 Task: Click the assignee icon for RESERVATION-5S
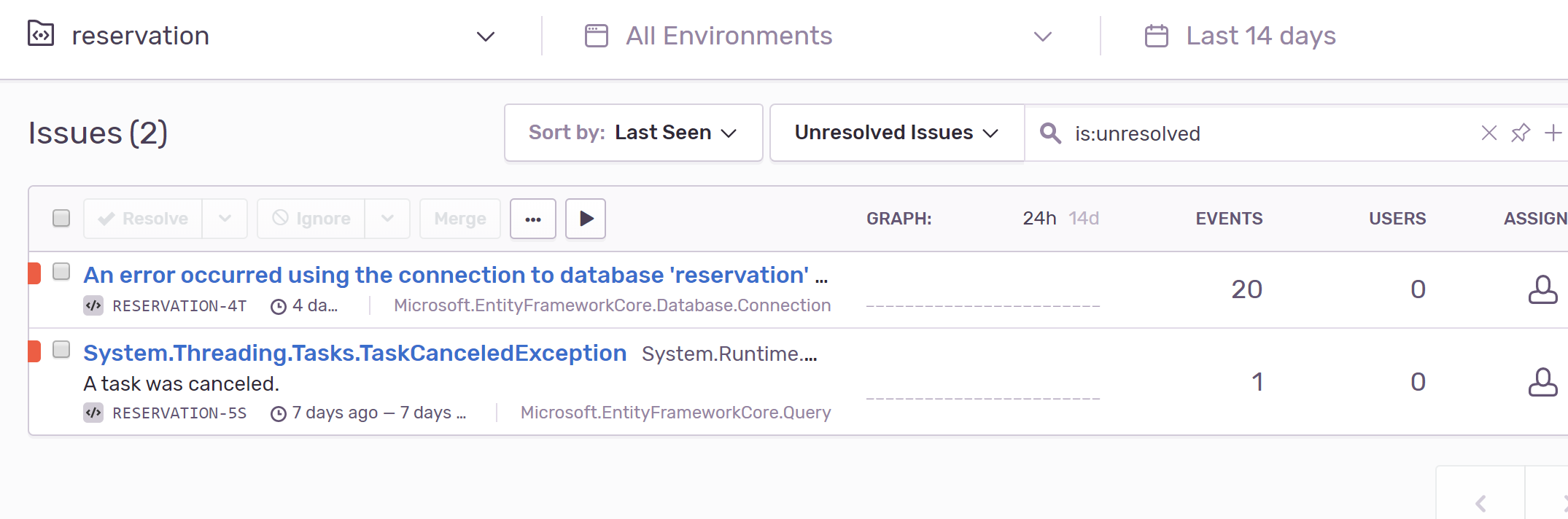[1542, 382]
